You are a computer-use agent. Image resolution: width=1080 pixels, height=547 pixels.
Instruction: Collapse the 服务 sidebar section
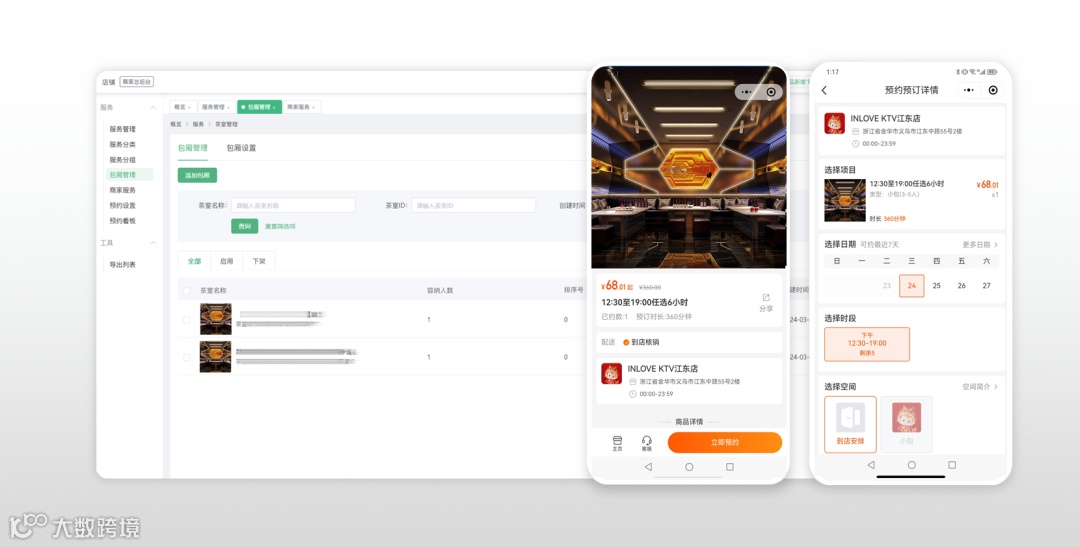[x=153, y=107]
